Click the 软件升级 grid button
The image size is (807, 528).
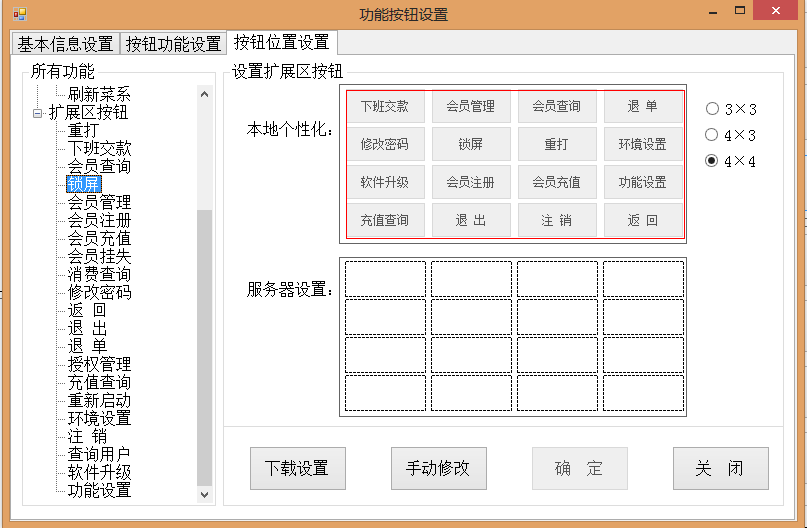tap(385, 182)
